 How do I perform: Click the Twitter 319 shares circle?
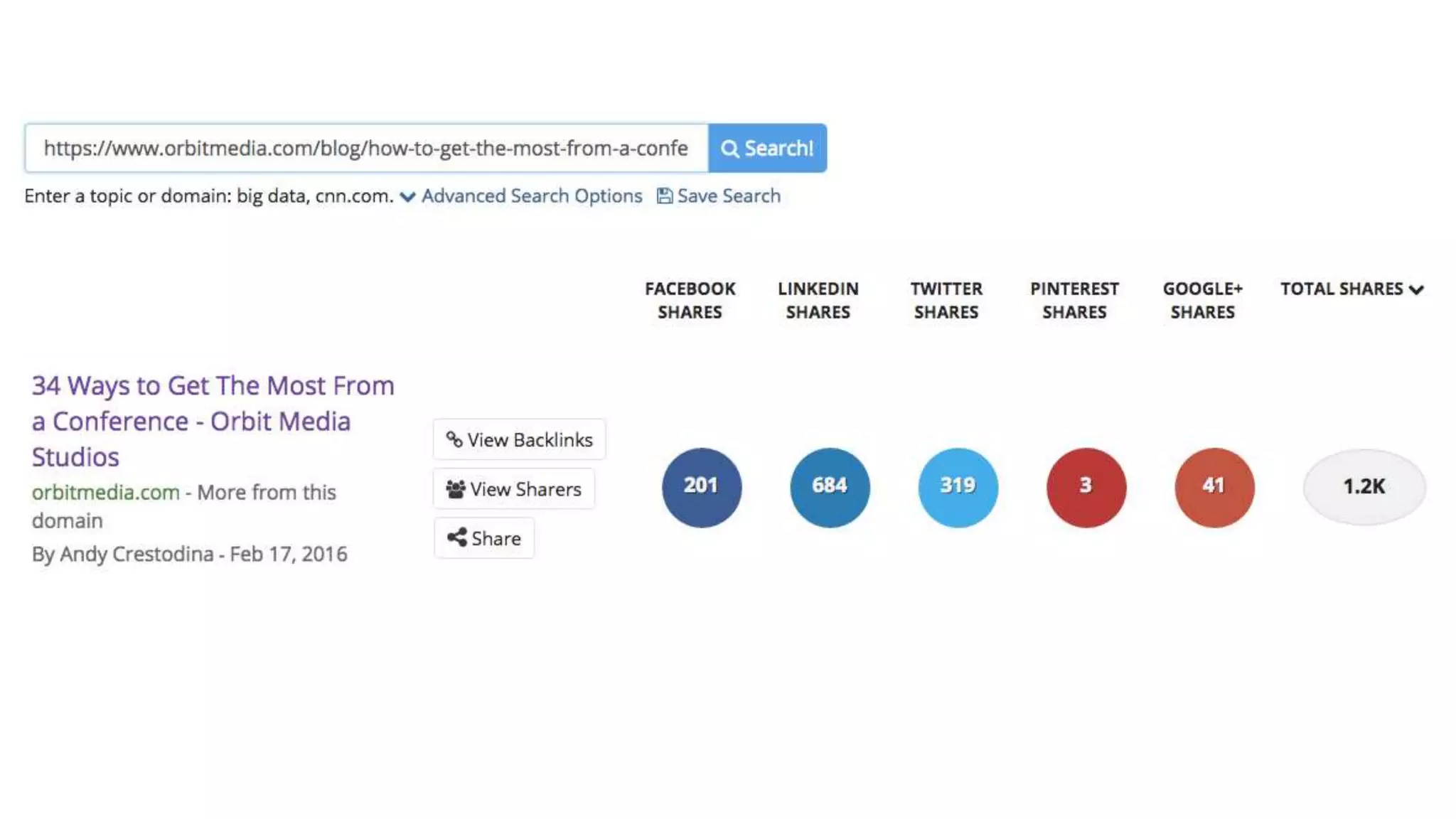(x=958, y=487)
